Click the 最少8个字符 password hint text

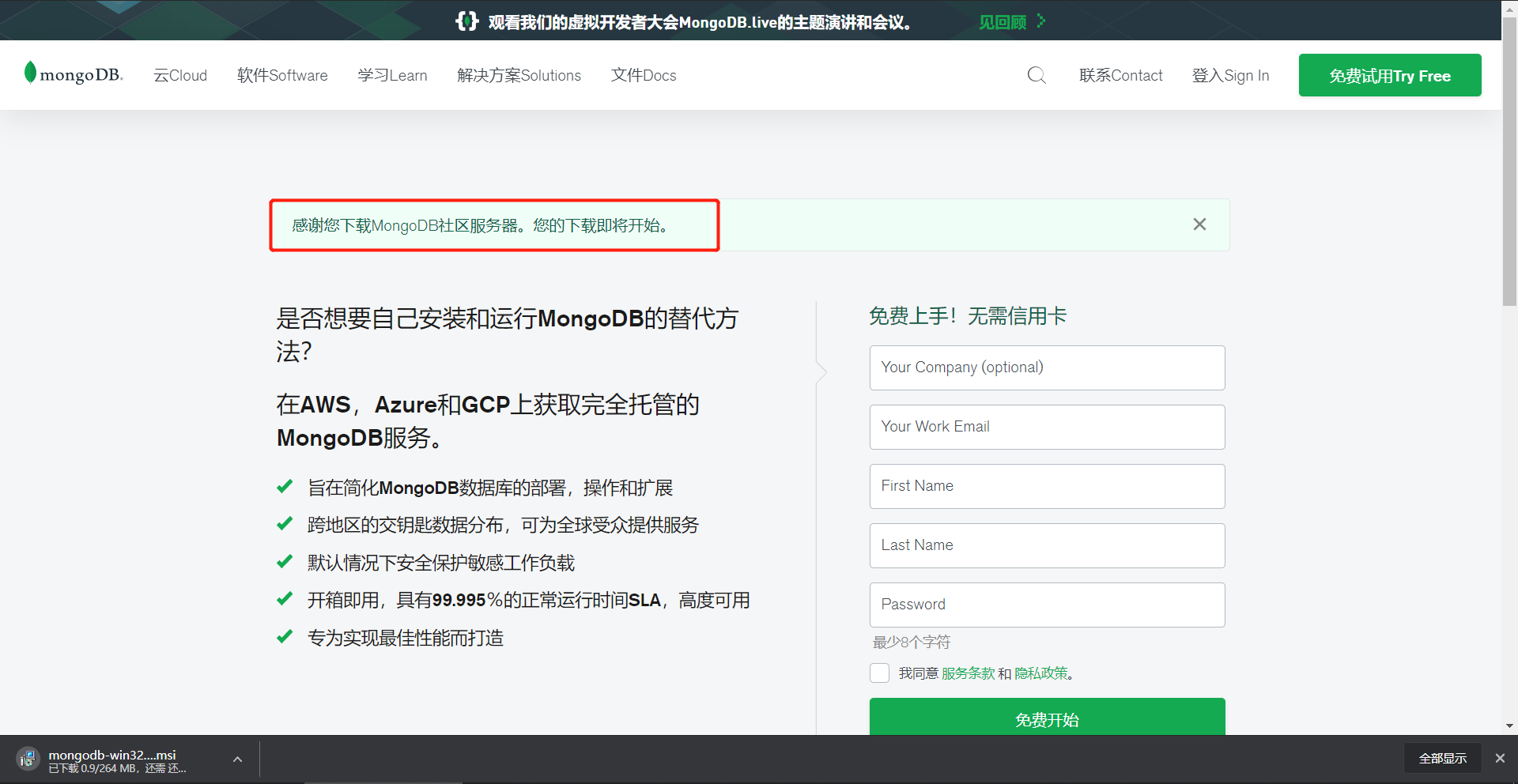[912, 642]
